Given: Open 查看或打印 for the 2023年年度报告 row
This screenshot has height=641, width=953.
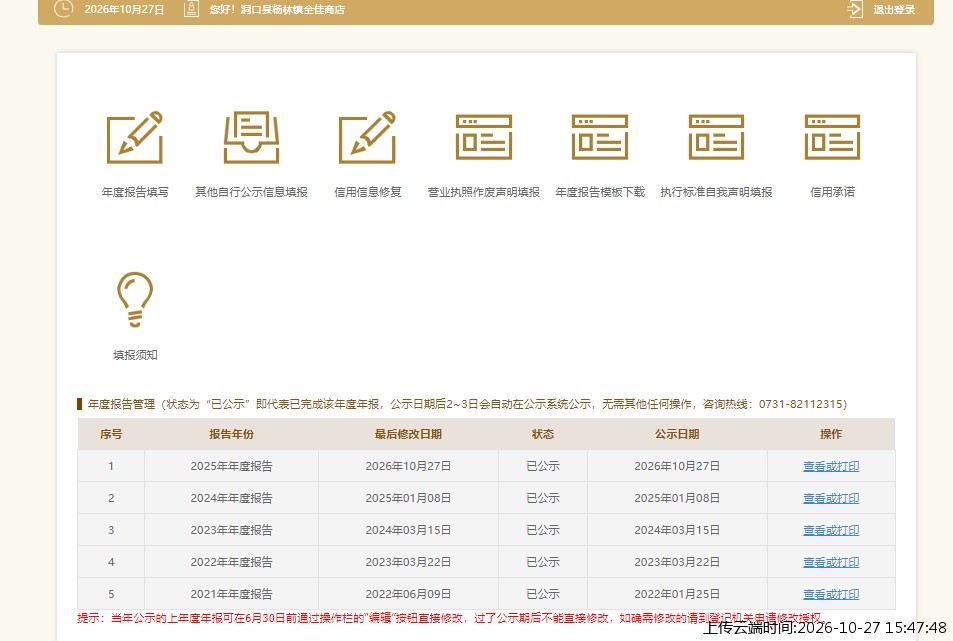Looking at the screenshot, I should (831, 530).
